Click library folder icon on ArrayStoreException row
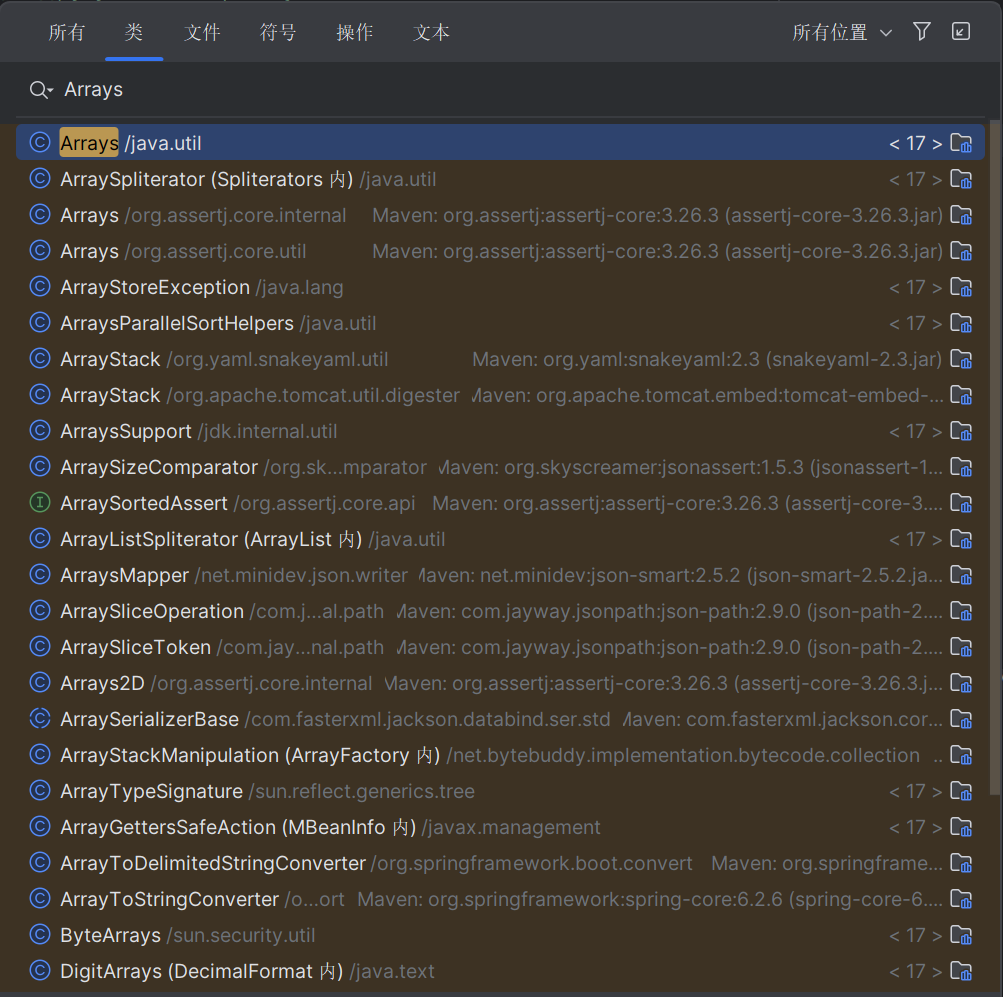Image resolution: width=1003 pixels, height=997 pixels. (x=961, y=287)
